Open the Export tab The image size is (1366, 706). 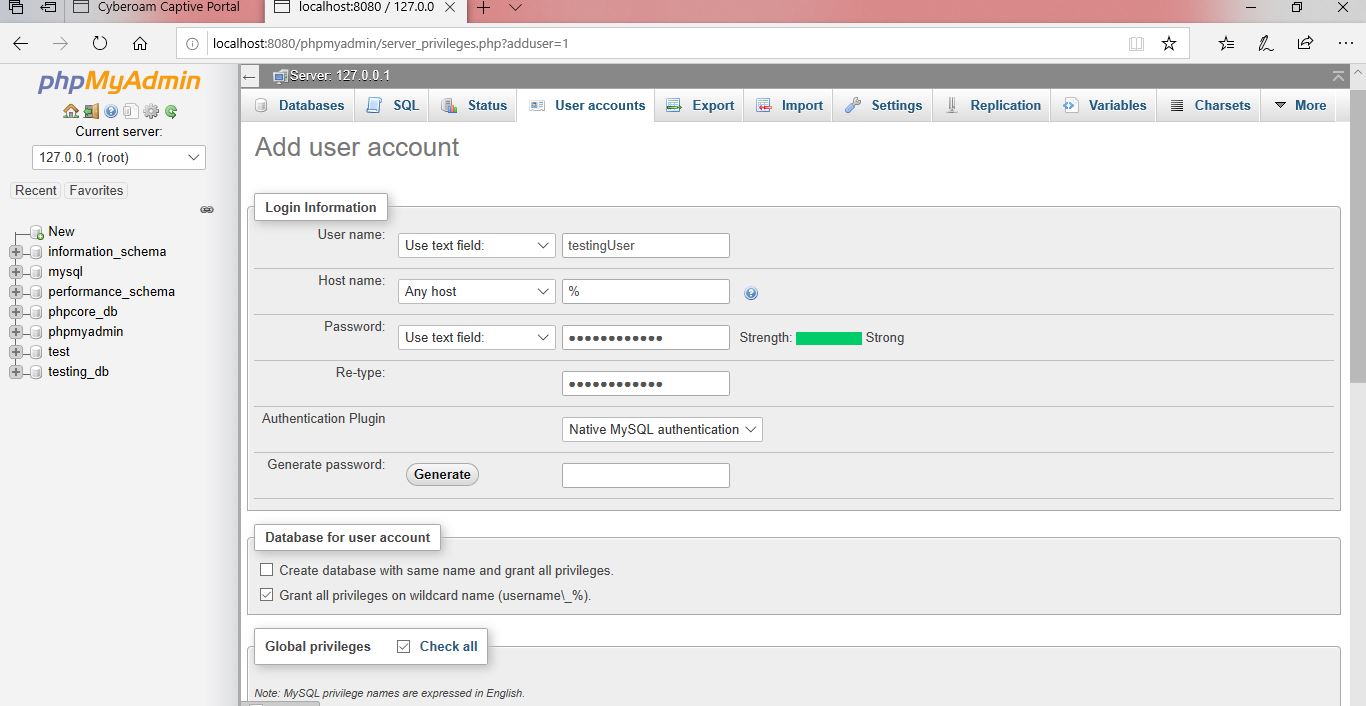click(700, 106)
